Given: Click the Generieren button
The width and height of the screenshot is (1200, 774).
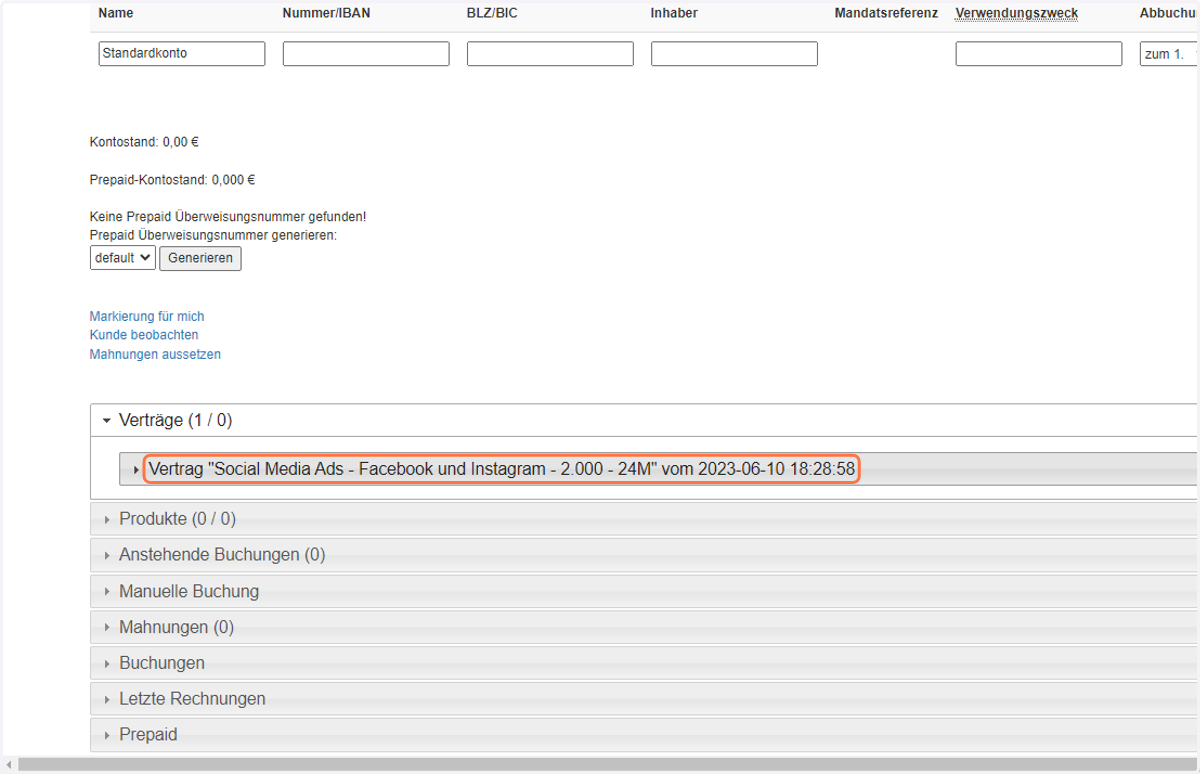Looking at the screenshot, I should pos(200,258).
